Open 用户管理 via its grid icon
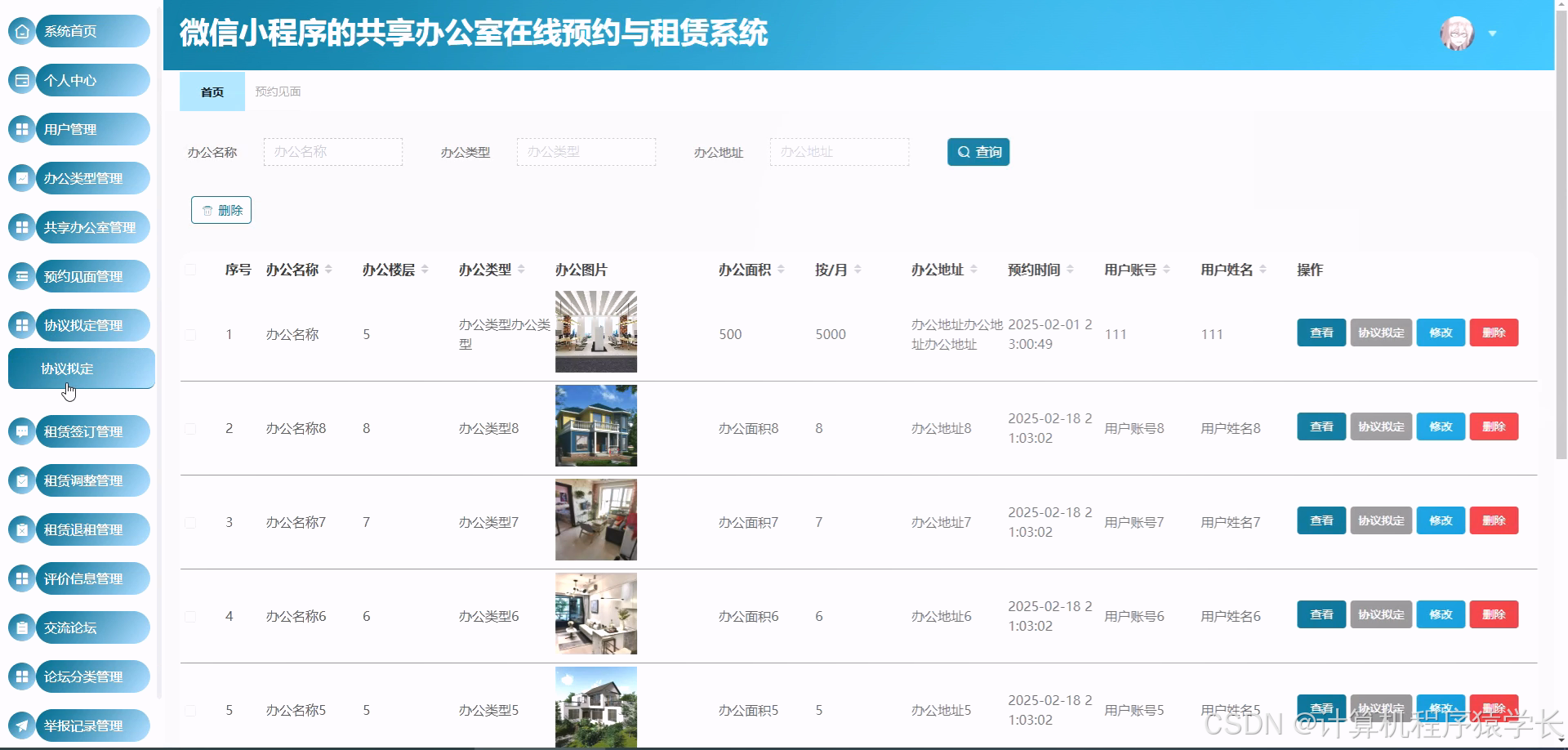 pos(20,129)
